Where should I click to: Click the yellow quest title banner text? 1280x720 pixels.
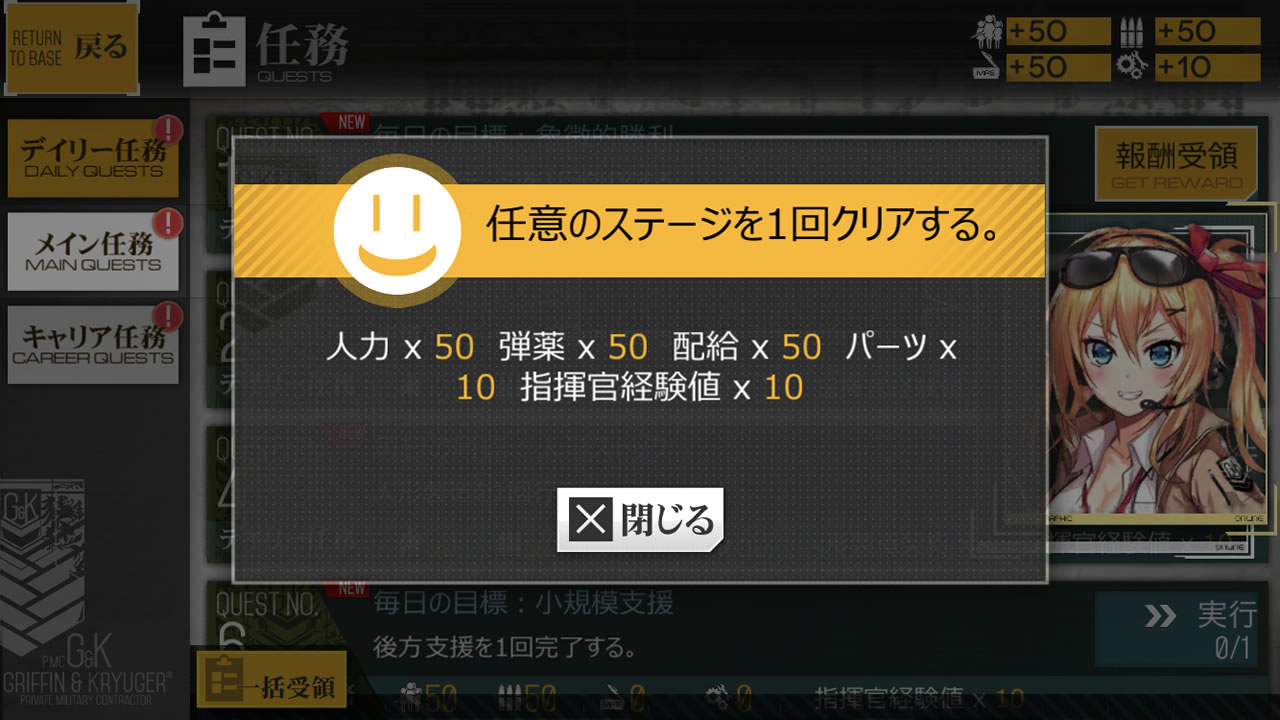point(744,227)
